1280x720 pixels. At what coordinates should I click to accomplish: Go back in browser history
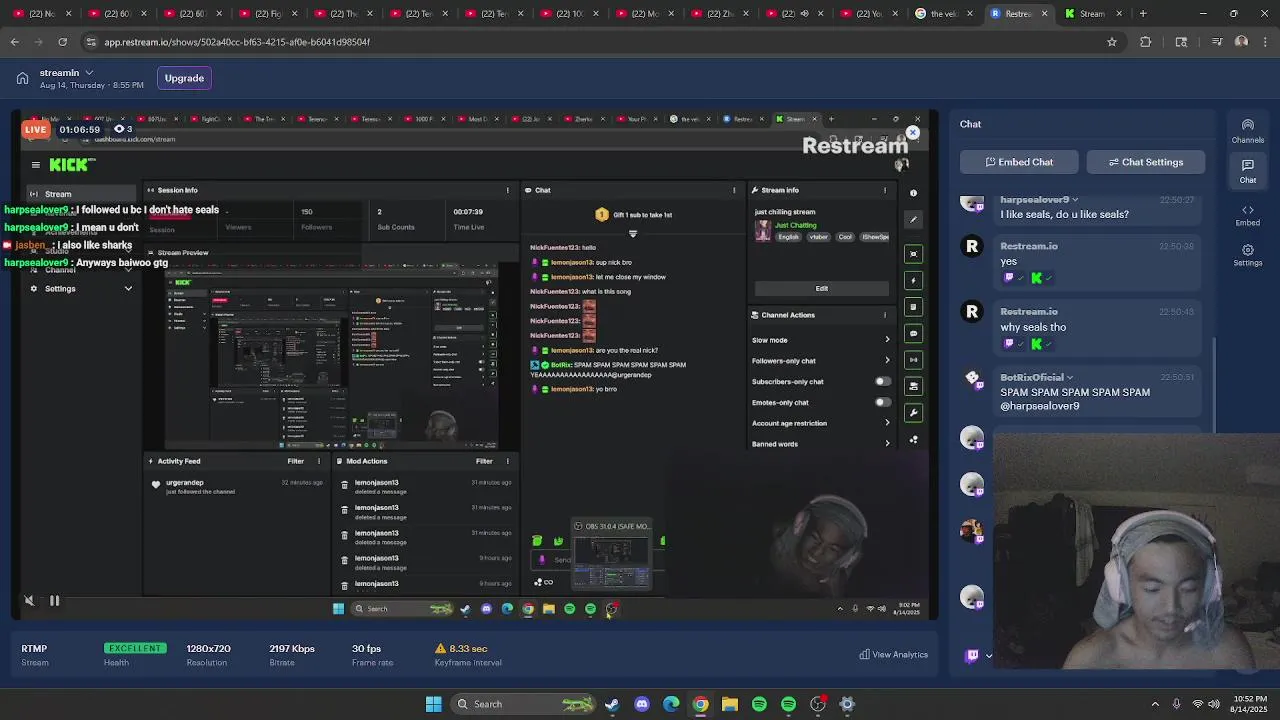pyautogui.click(x=14, y=42)
